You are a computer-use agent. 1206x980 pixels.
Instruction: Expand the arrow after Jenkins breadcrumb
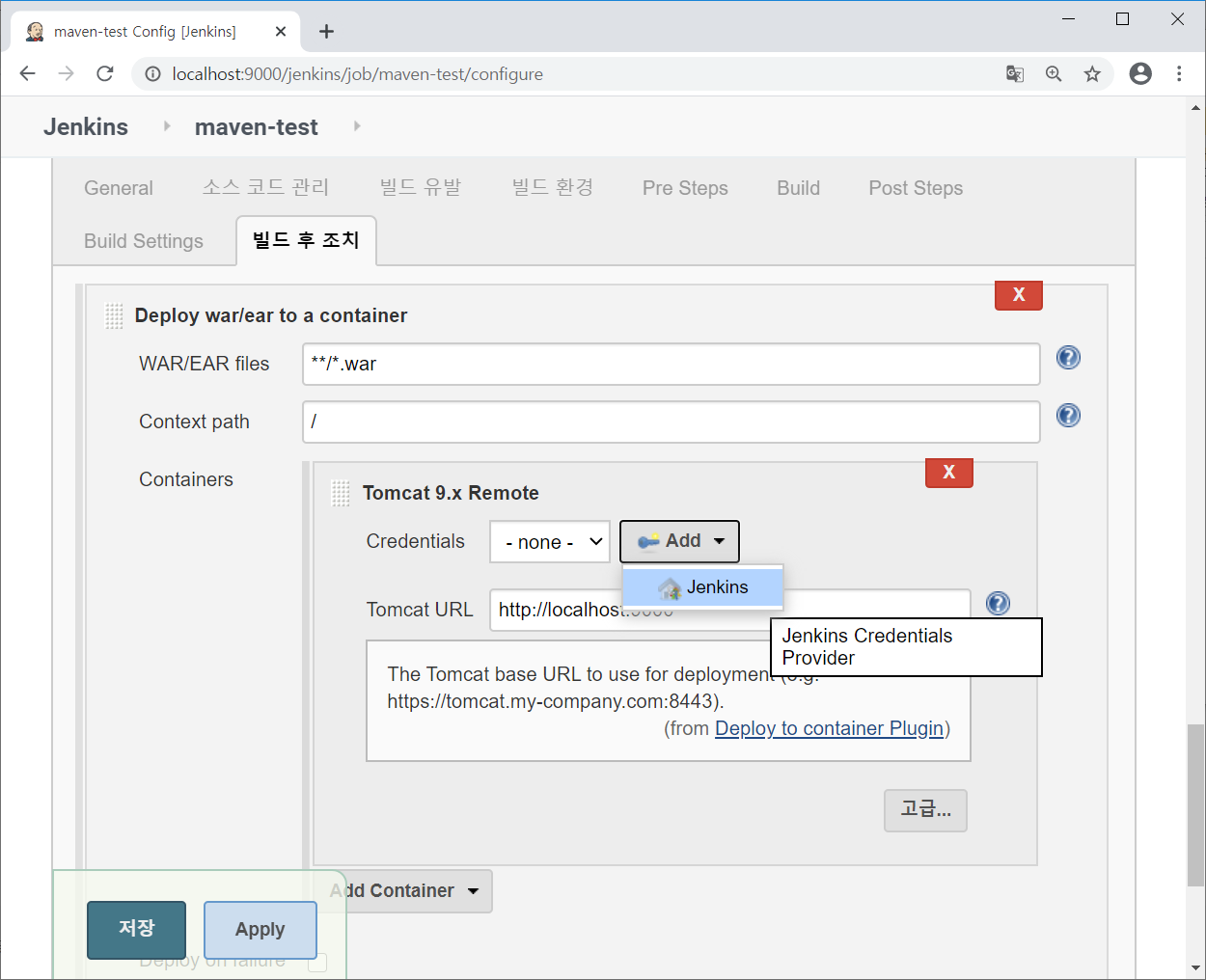(x=167, y=126)
